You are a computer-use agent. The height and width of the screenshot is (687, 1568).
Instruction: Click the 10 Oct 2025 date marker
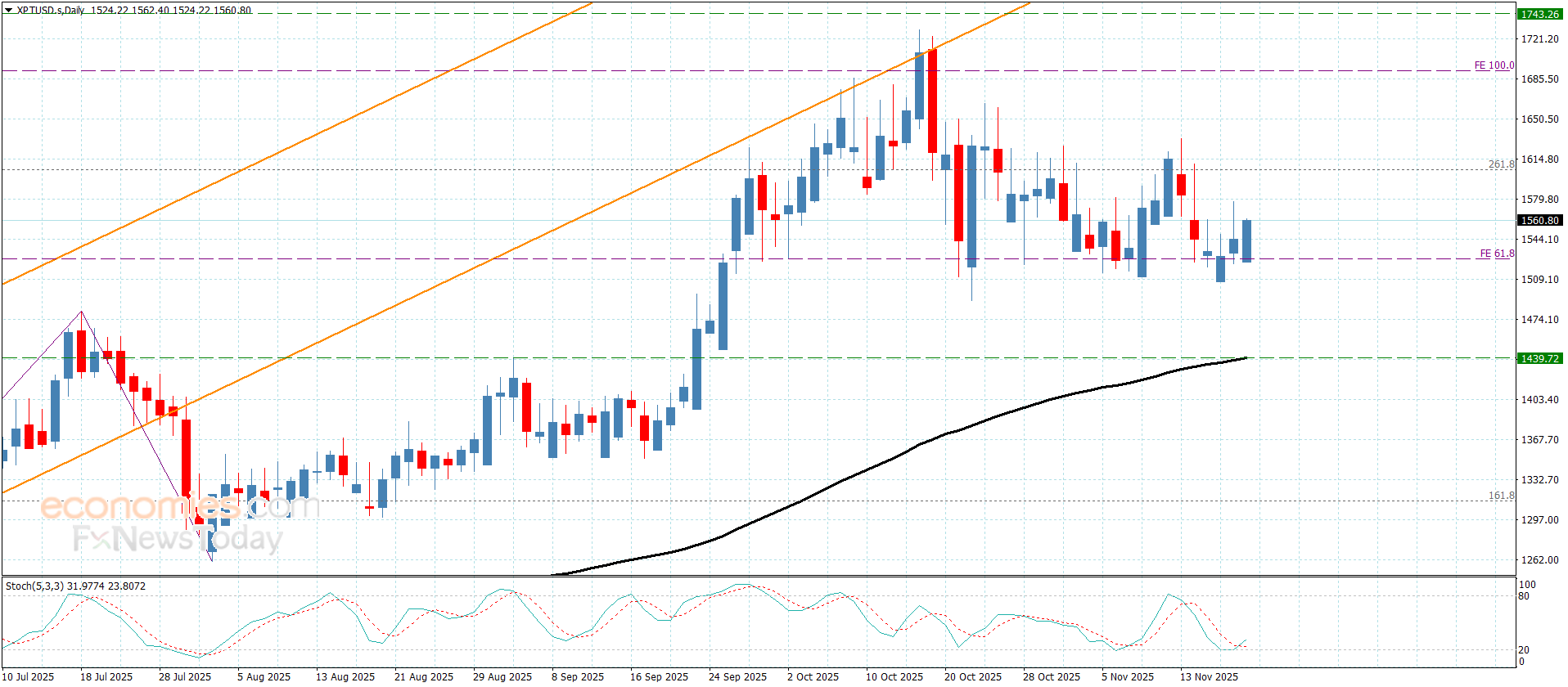tap(894, 676)
